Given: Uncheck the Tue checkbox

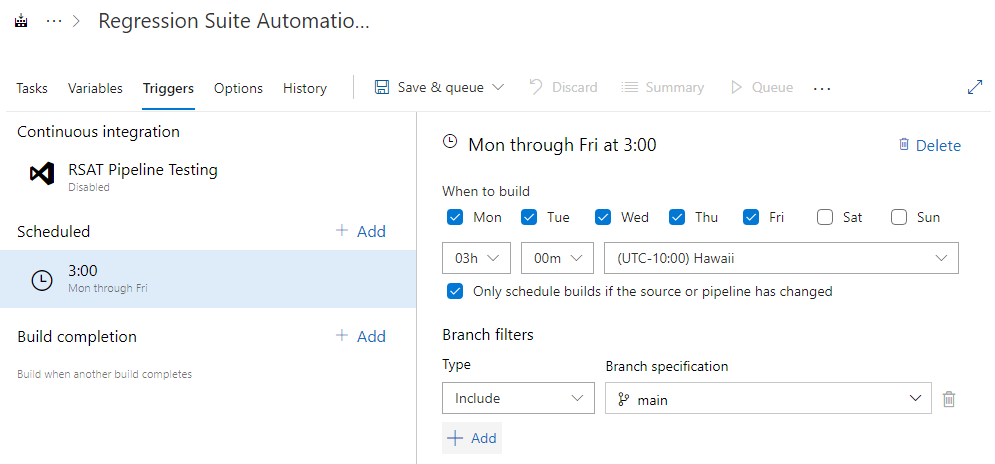Looking at the screenshot, I should coord(529,217).
